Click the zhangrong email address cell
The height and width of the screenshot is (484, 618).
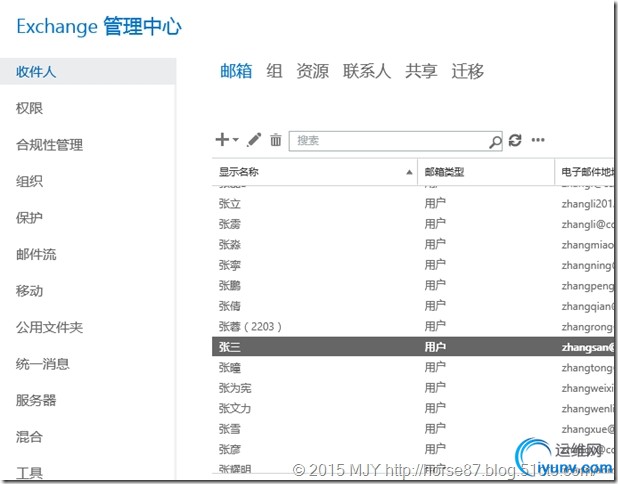point(588,327)
